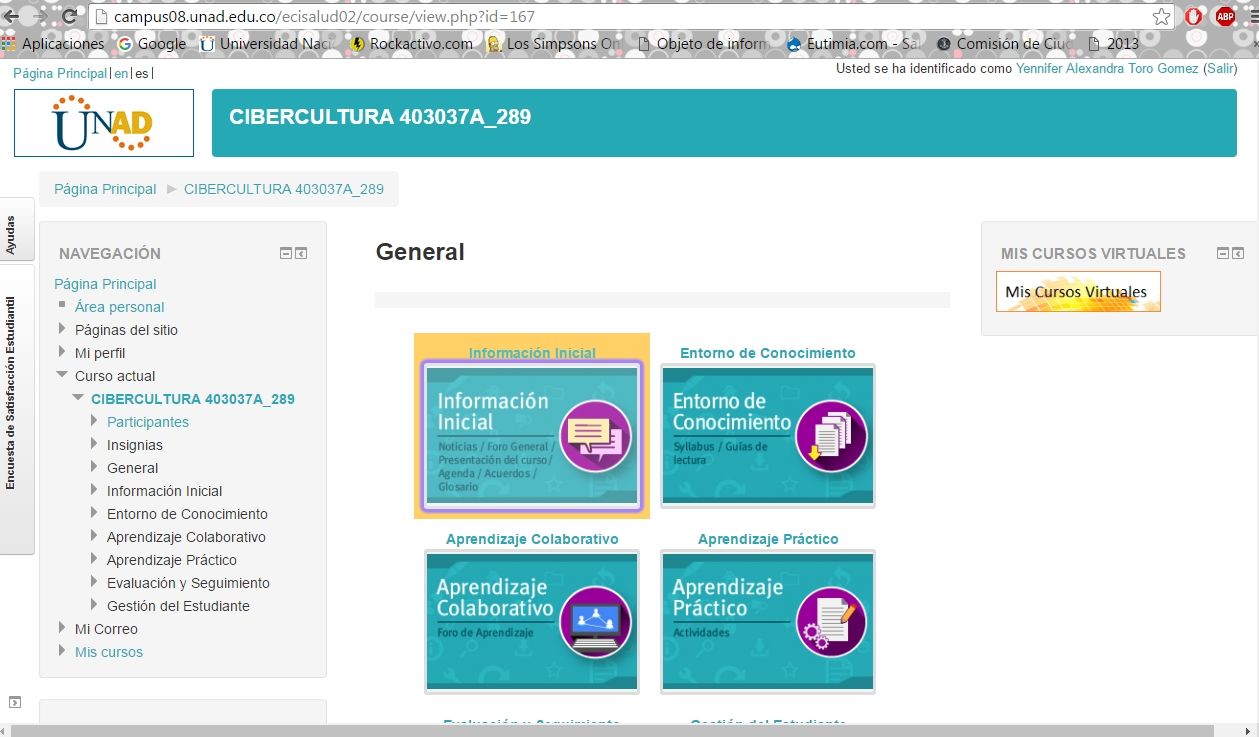This screenshot has width=1259, height=737.
Task: Dock the Navegación block to the side
Action: [301, 254]
